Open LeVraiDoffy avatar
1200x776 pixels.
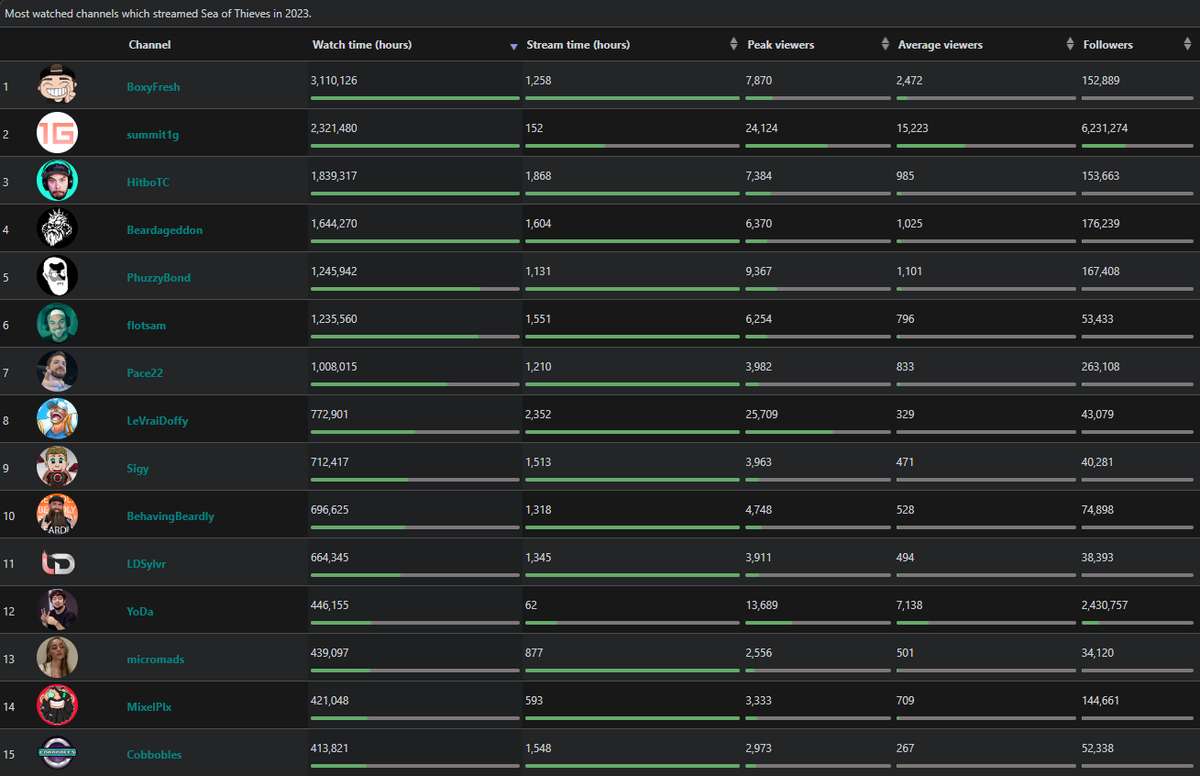coord(57,420)
